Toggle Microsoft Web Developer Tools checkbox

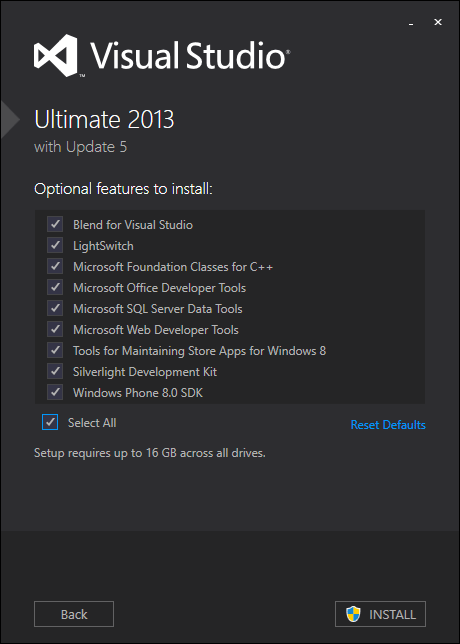tap(55, 329)
